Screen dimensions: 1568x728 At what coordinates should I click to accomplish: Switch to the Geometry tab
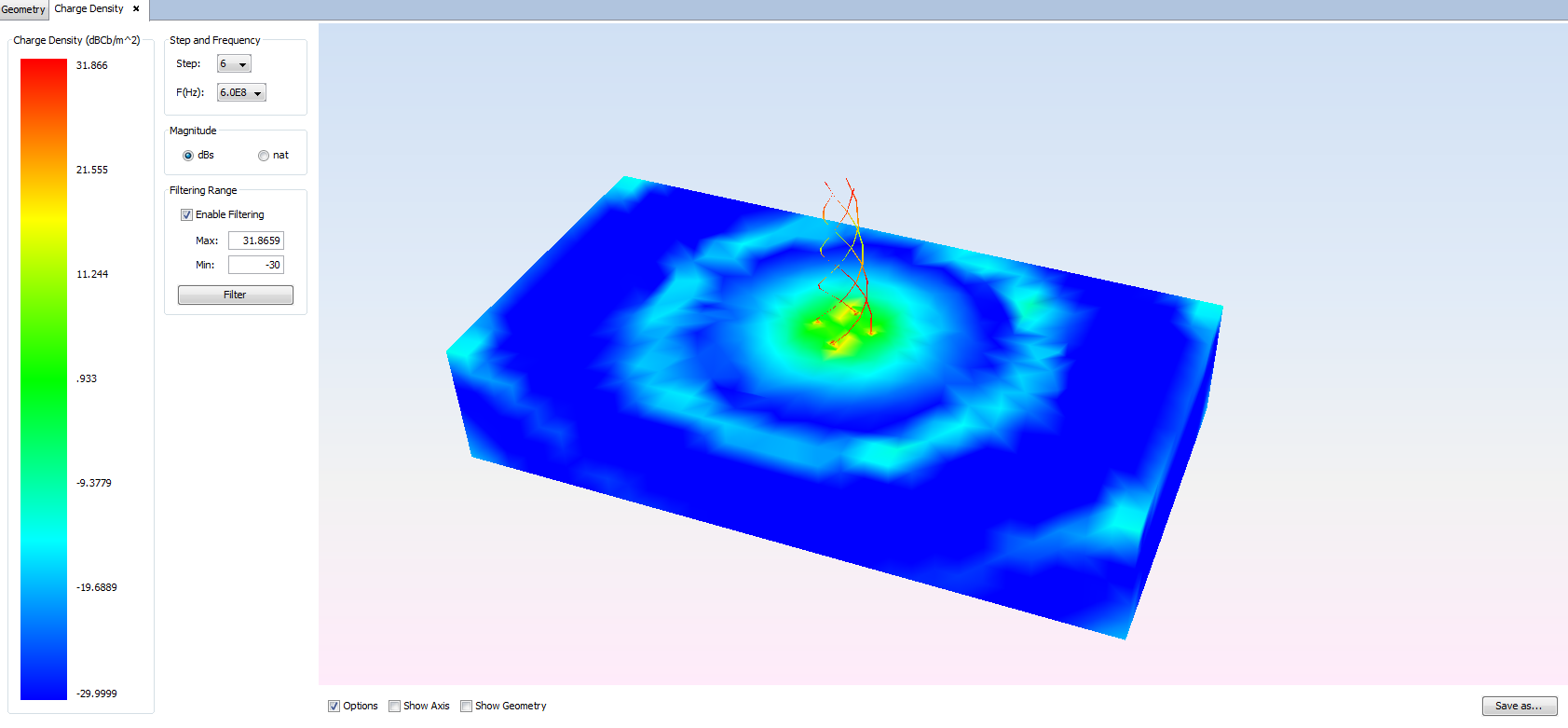tap(23, 9)
